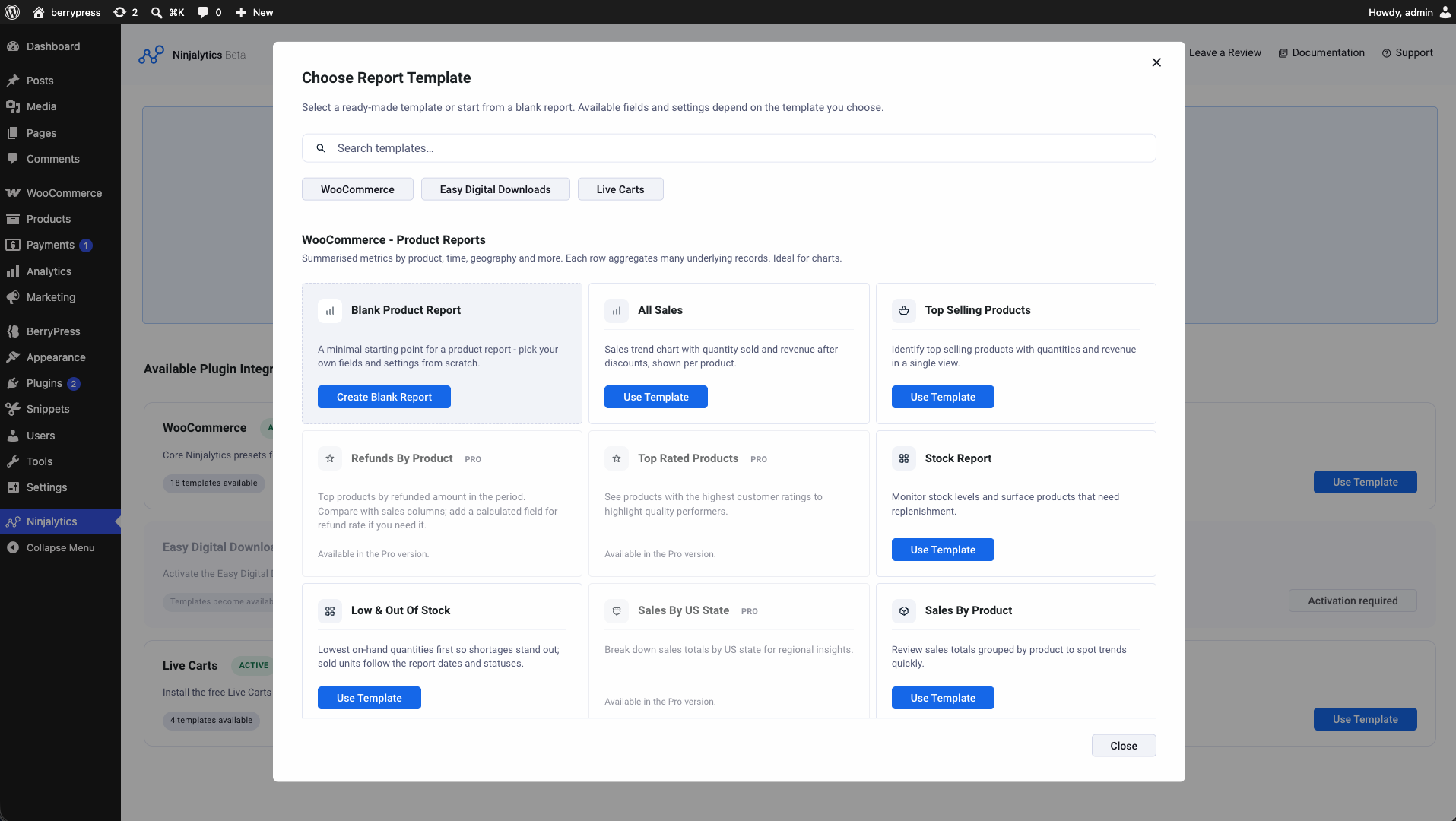Filter templates by Live Carts
The height and width of the screenshot is (821, 1456).
pyautogui.click(x=620, y=189)
